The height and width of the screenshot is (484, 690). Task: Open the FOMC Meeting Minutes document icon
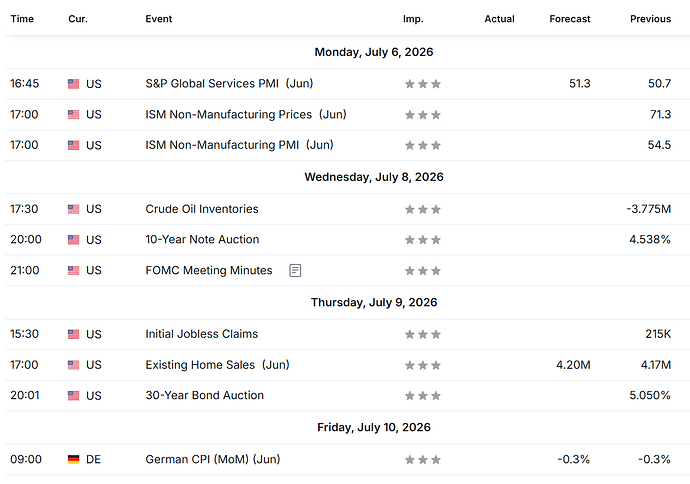pos(295,270)
